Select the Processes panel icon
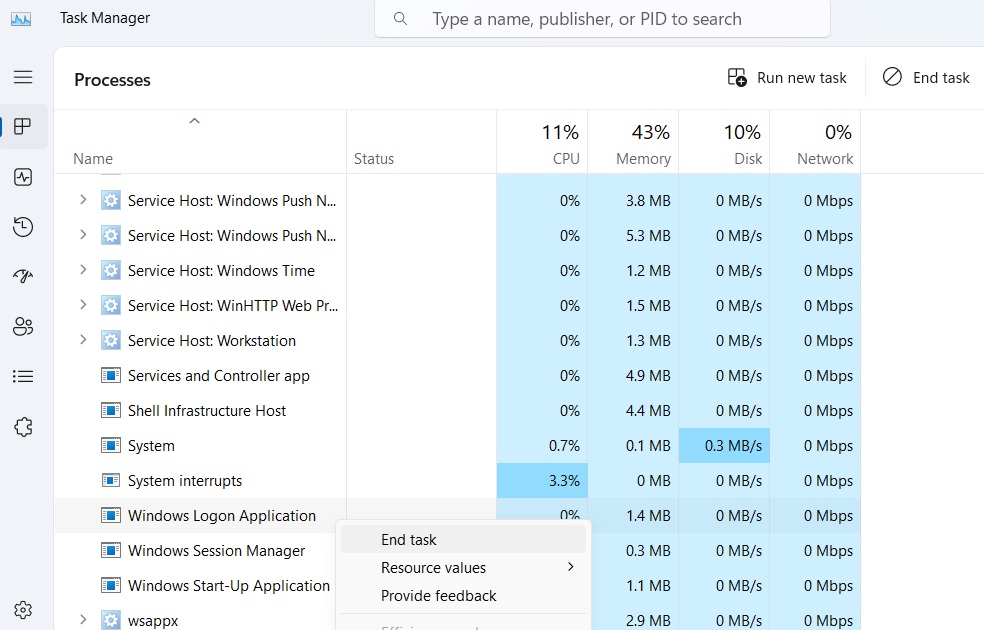 (x=22, y=127)
